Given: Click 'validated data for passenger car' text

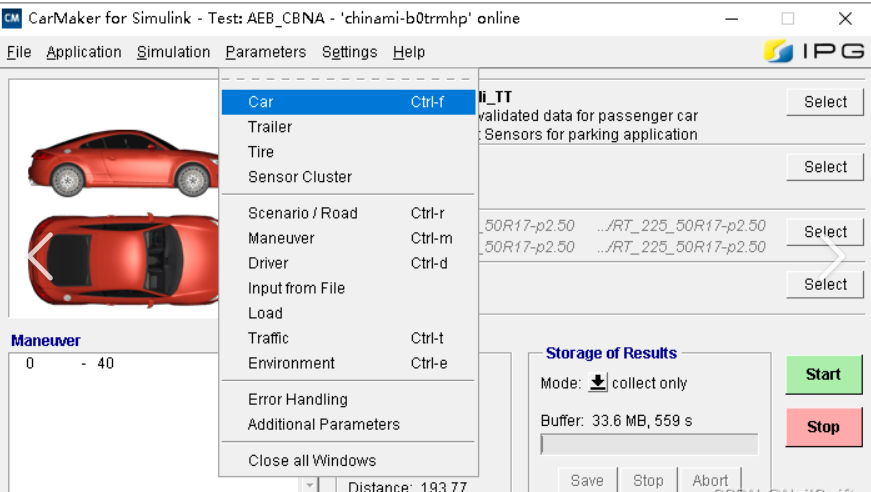Looking at the screenshot, I should [588, 116].
